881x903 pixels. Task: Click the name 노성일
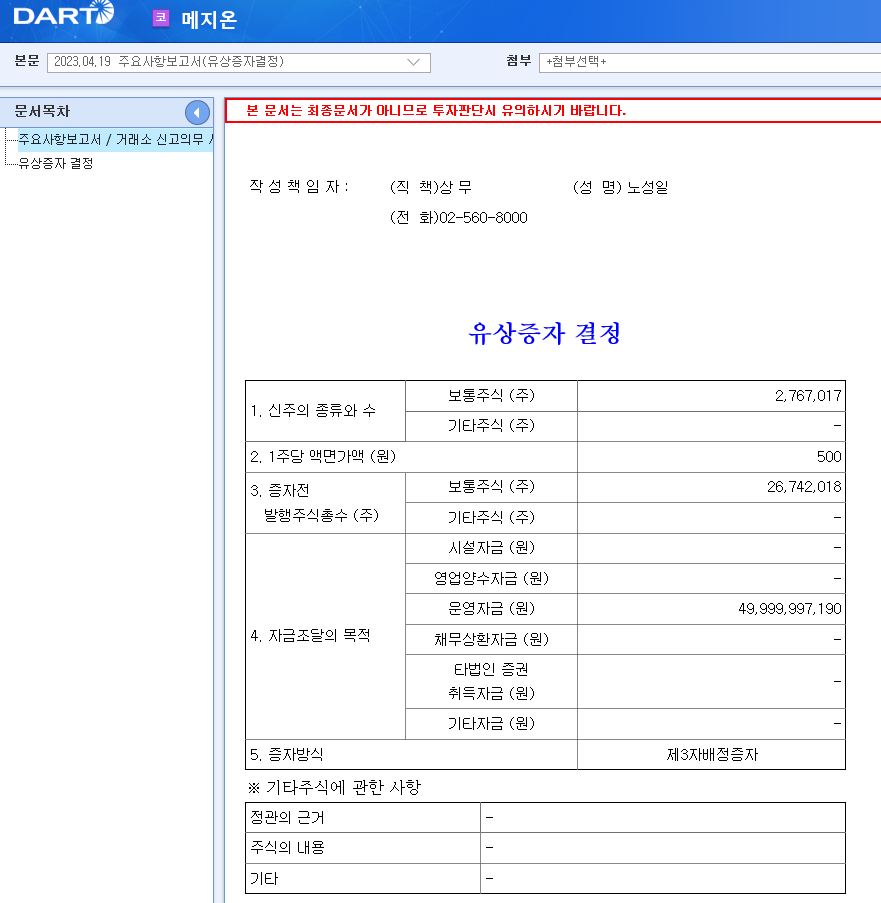click(x=647, y=187)
